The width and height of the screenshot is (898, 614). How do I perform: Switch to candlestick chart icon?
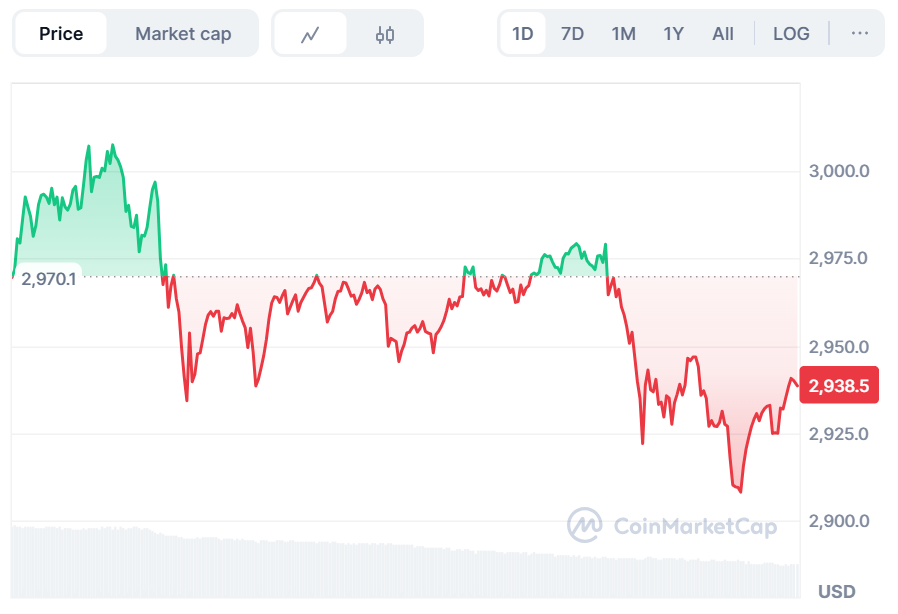coord(385,34)
